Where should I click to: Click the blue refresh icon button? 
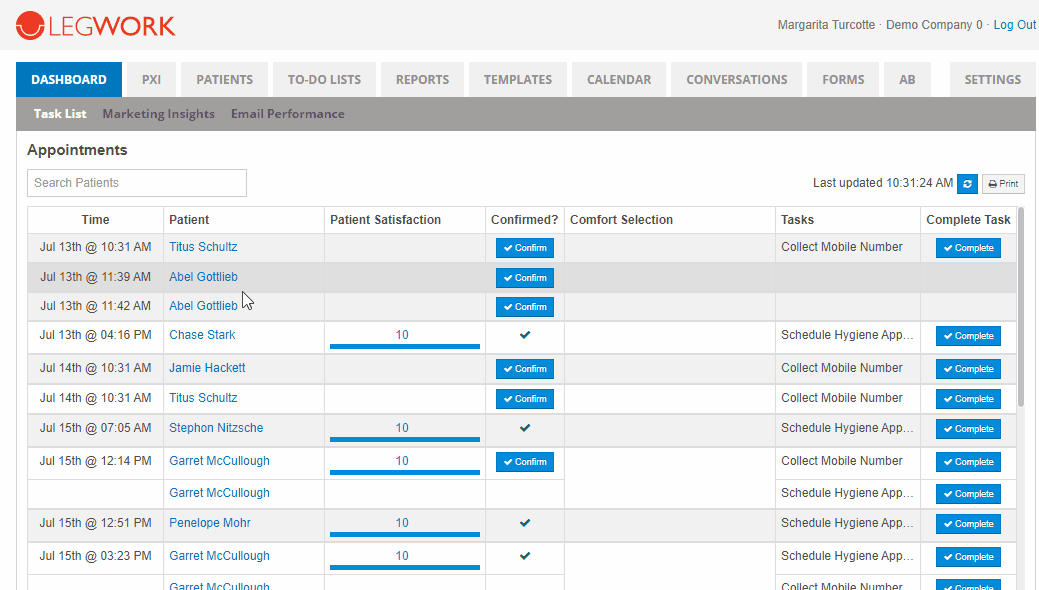coord(967,184)
